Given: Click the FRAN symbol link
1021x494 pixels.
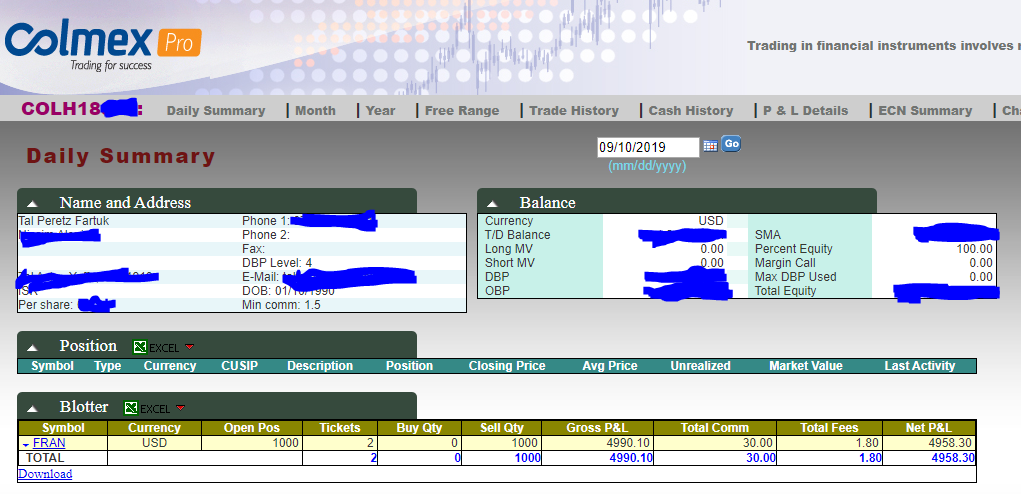Looking at the screenshot, I should tap(49, 443).
